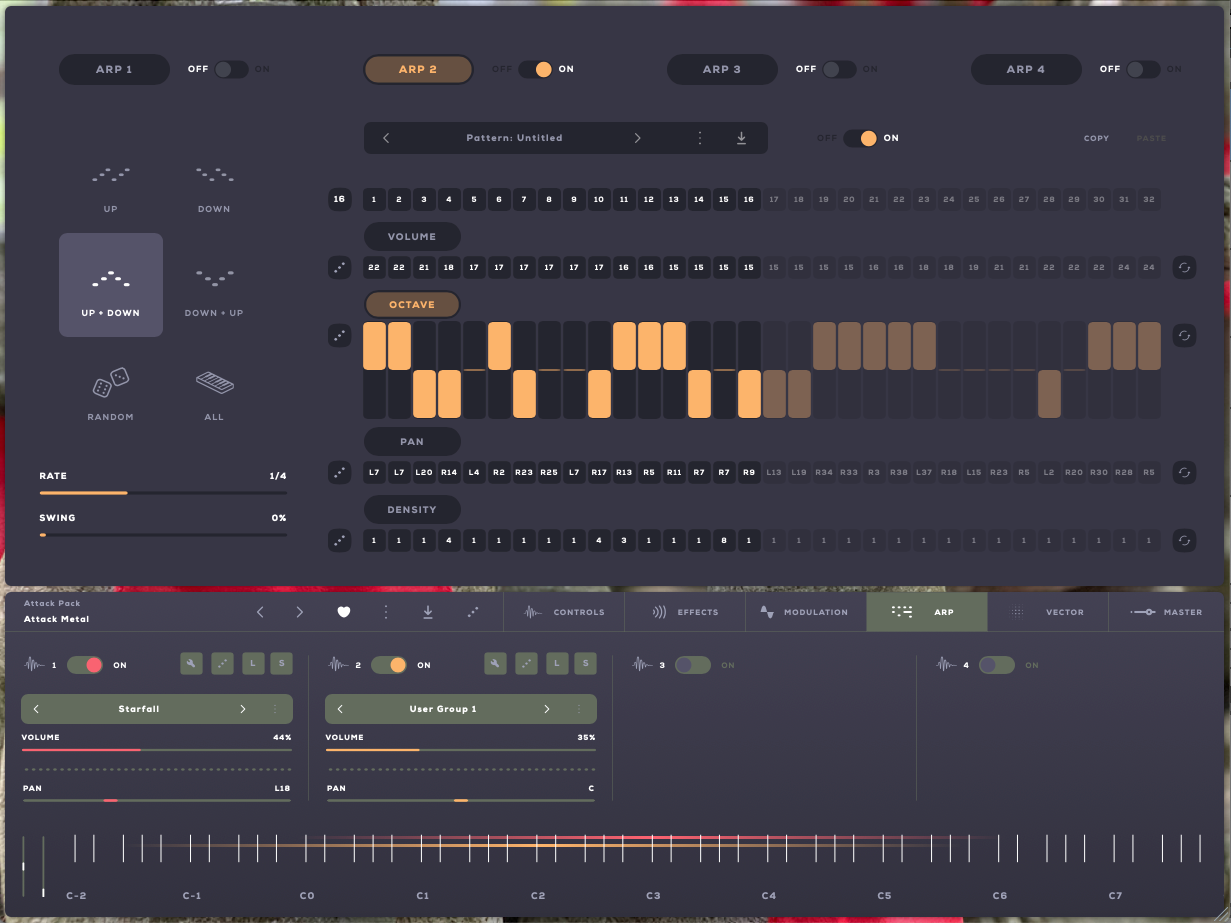Open the MODULATION tab
Image resolution: width=1231 pixels, height=923 pixels.
pyautogui.click(x=806, y=612)
